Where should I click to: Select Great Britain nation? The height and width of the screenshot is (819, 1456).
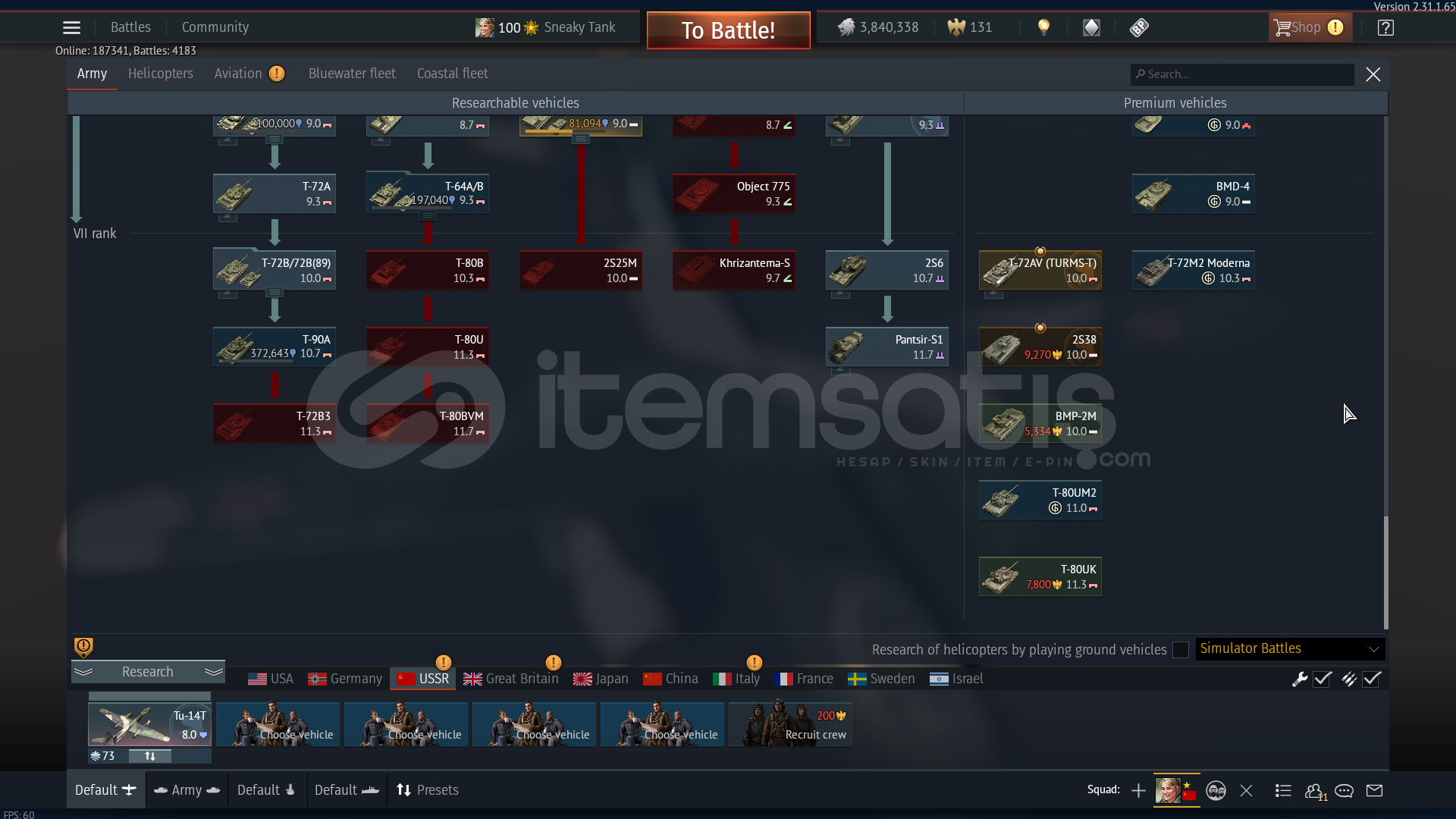pos(511,679)
